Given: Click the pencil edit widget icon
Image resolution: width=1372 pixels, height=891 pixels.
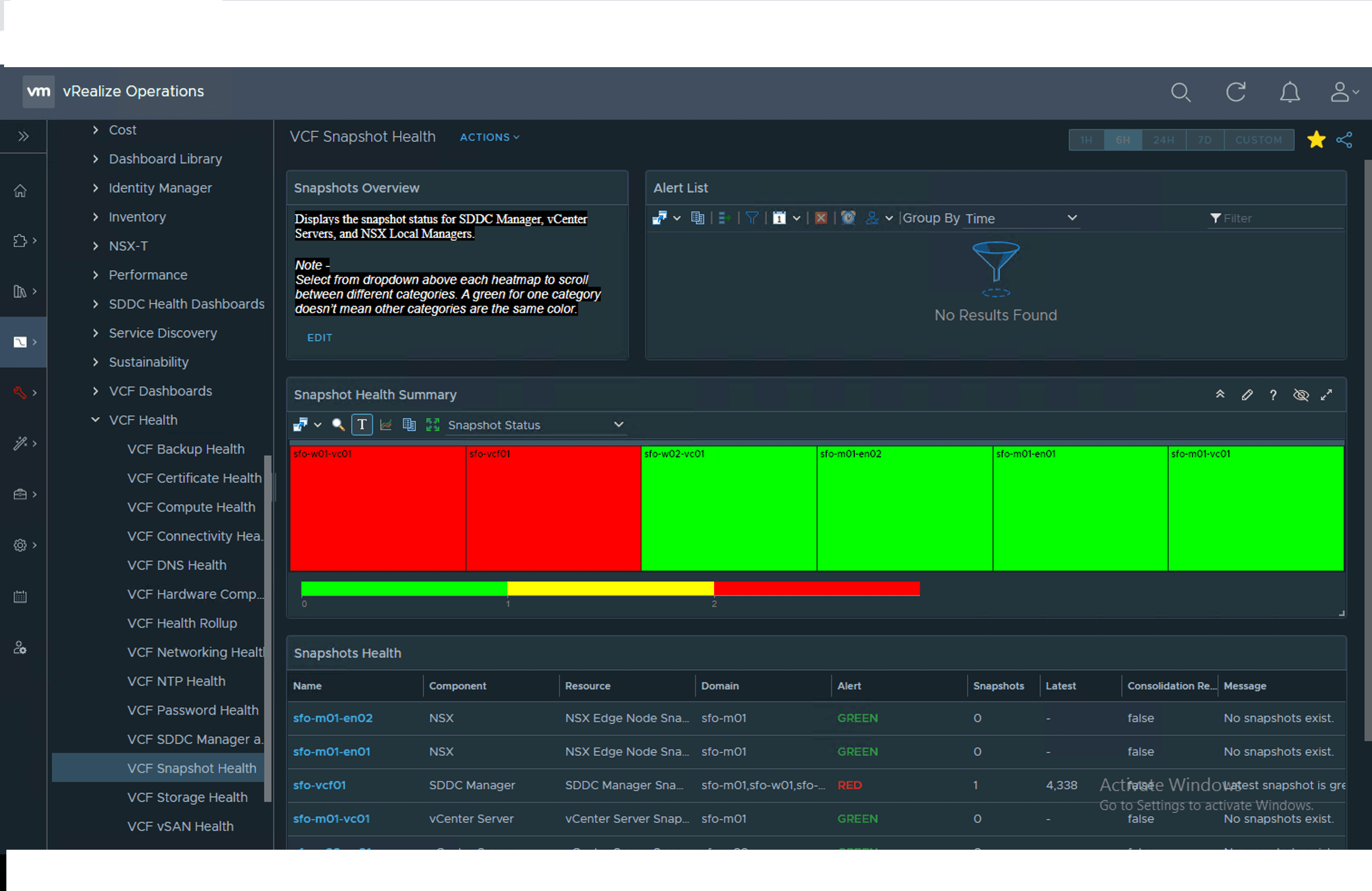Looking at the screenshot, I should click(1247, 395).
